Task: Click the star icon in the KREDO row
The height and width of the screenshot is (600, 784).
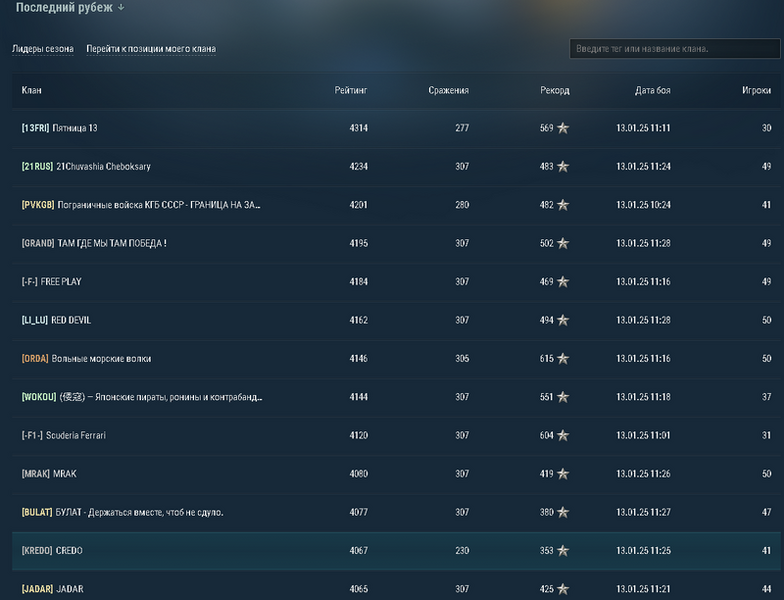Action: point(563,551)
